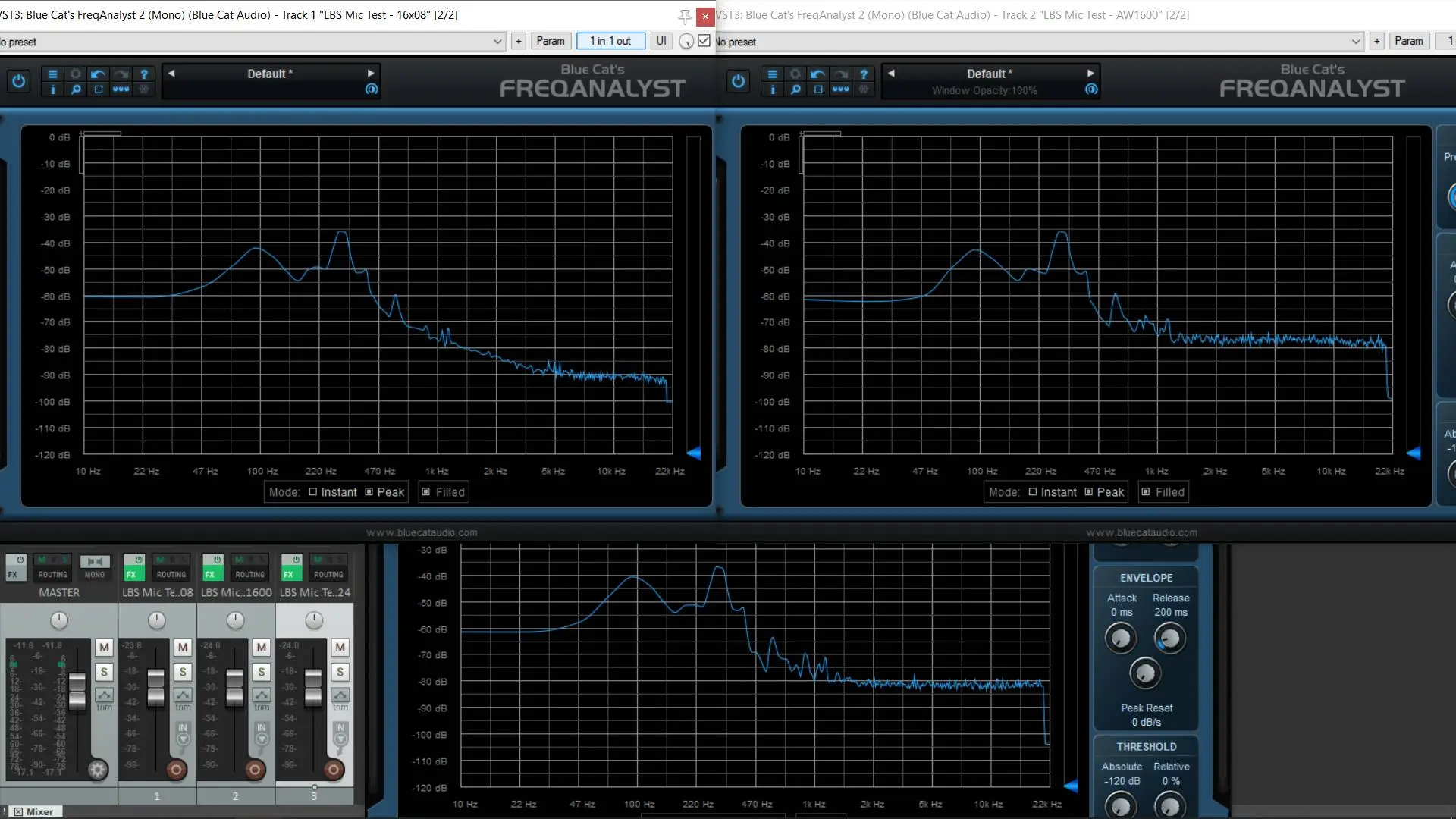Image resolution: width=1456 pixels, height=819 pixels.
Task: Mute the master track
Action: pos(104,647)
